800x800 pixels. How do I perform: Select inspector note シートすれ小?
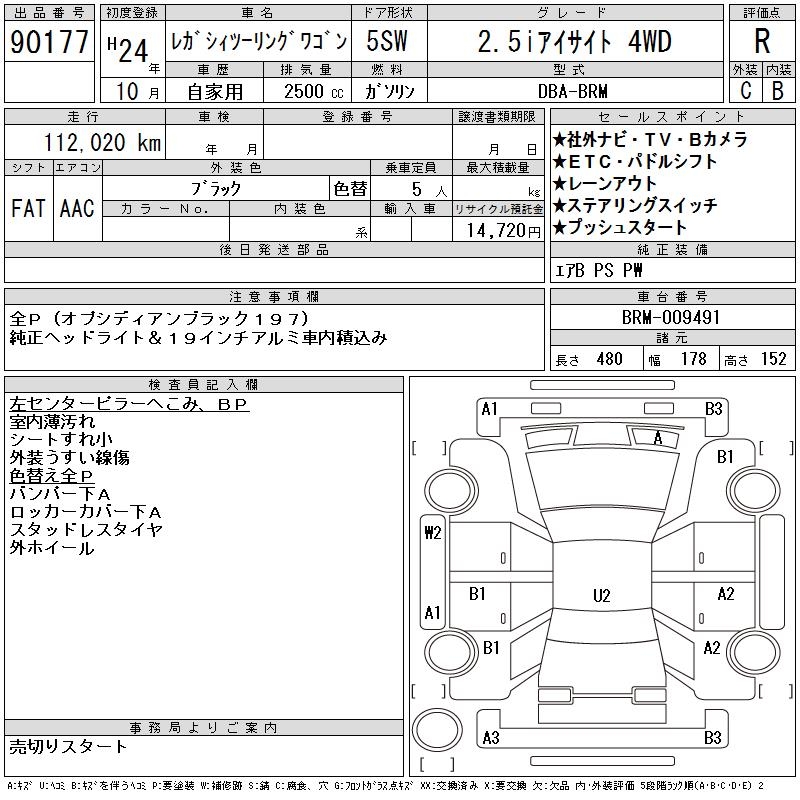(61, 440)
